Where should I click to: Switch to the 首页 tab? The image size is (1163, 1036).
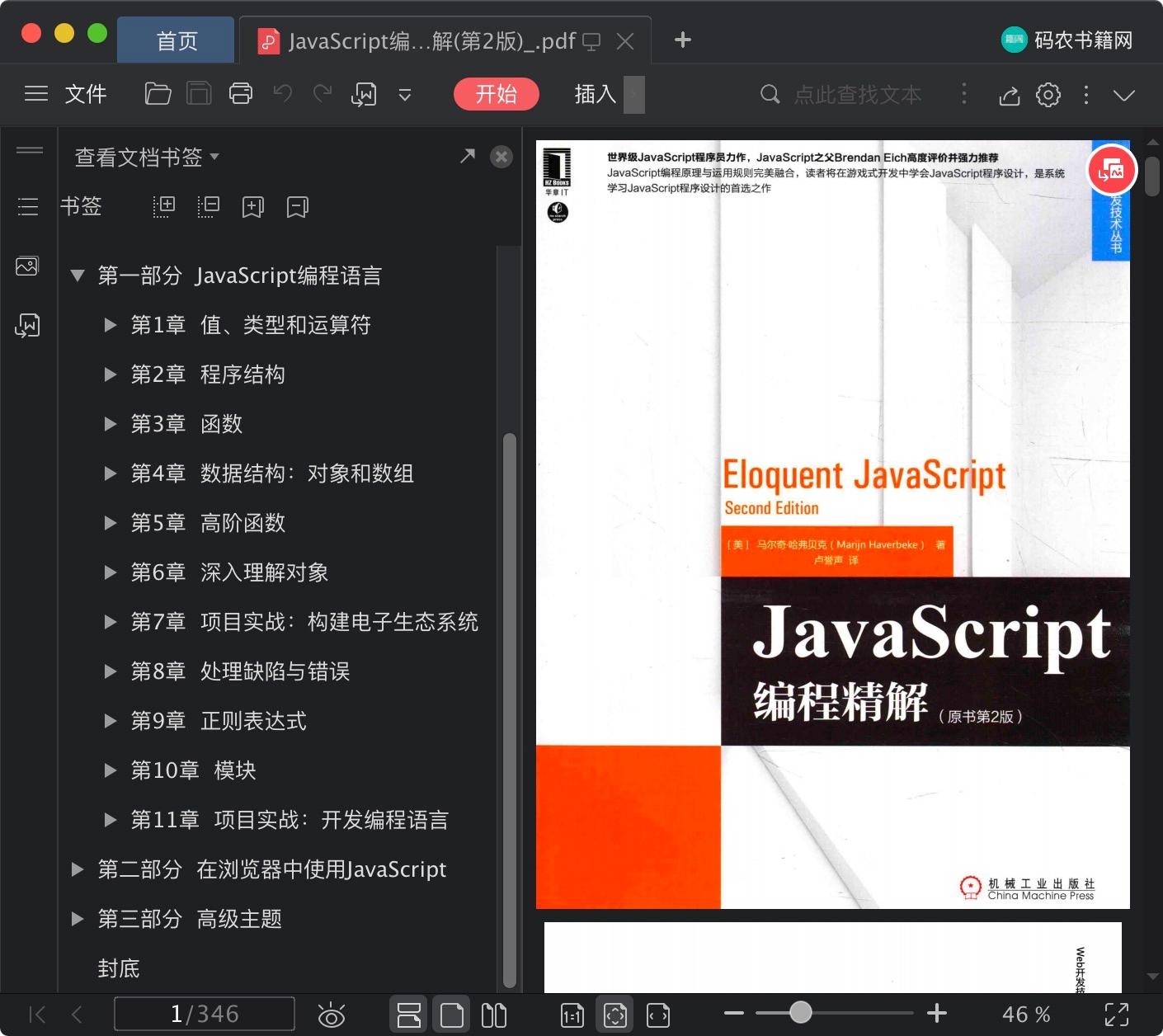pos(176,40)
